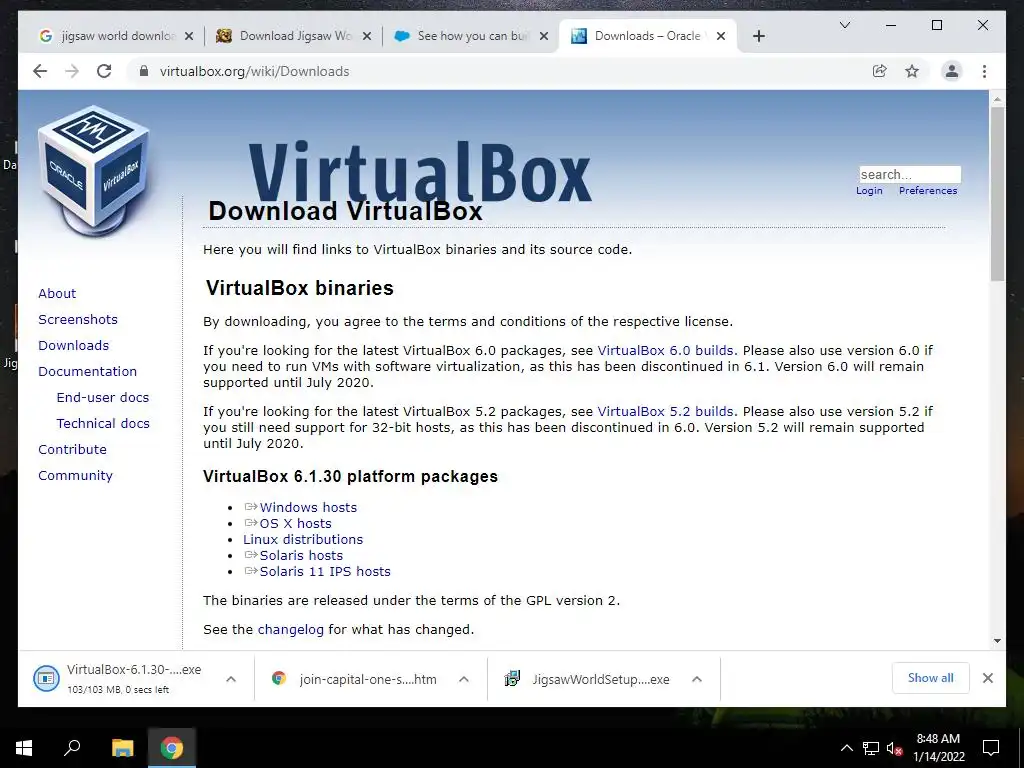Open the Login link
This screenshot has width=1024, height=768.
[869, 191]
